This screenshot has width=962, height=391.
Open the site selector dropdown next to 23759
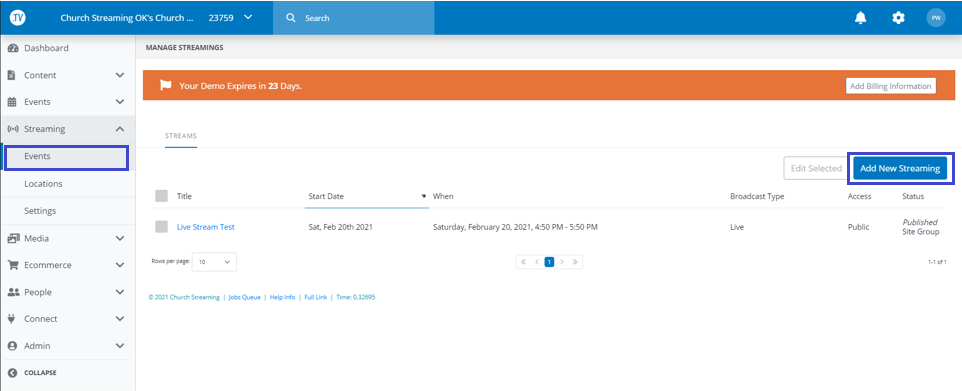tap(248, 18)
